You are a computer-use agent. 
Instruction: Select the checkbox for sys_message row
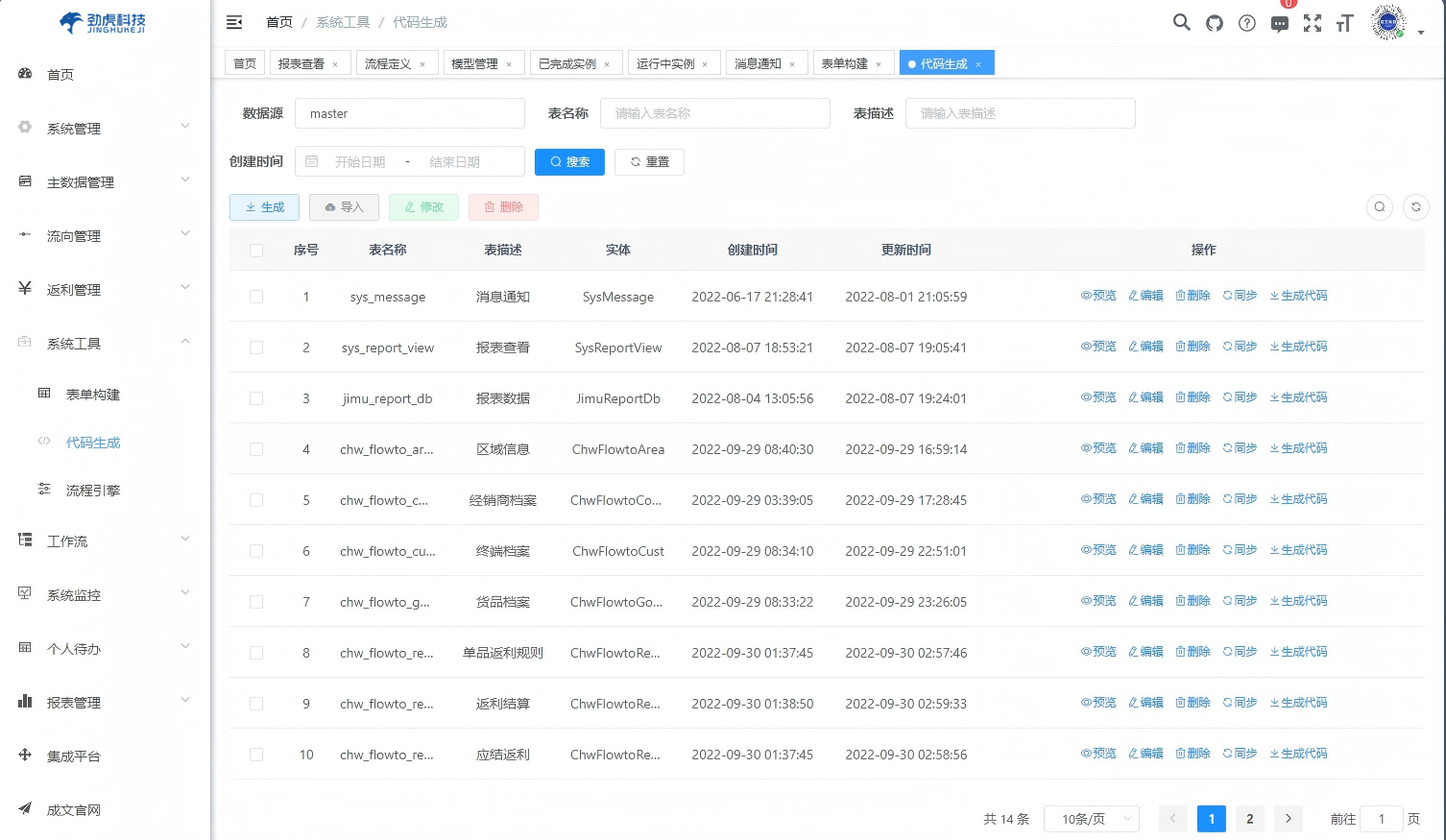[256, 297]
